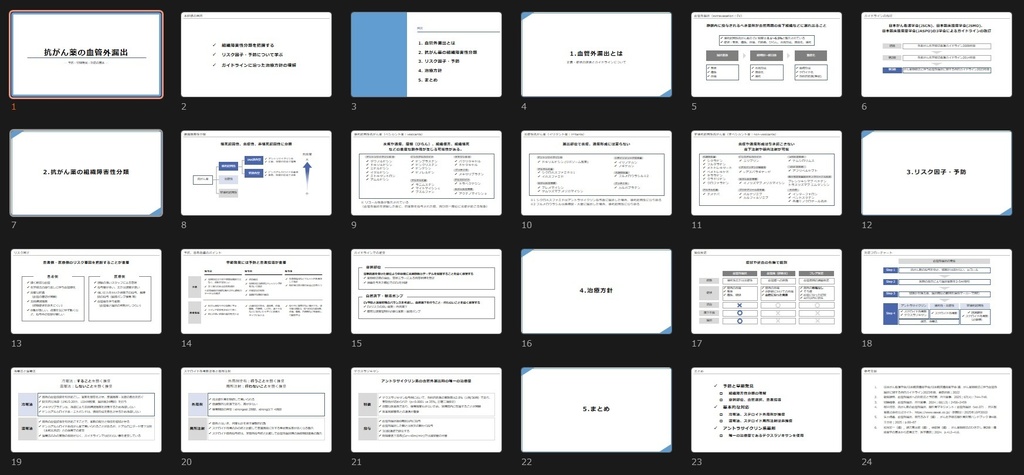Select slide 24 references list thumbnail

click(936, 410)
